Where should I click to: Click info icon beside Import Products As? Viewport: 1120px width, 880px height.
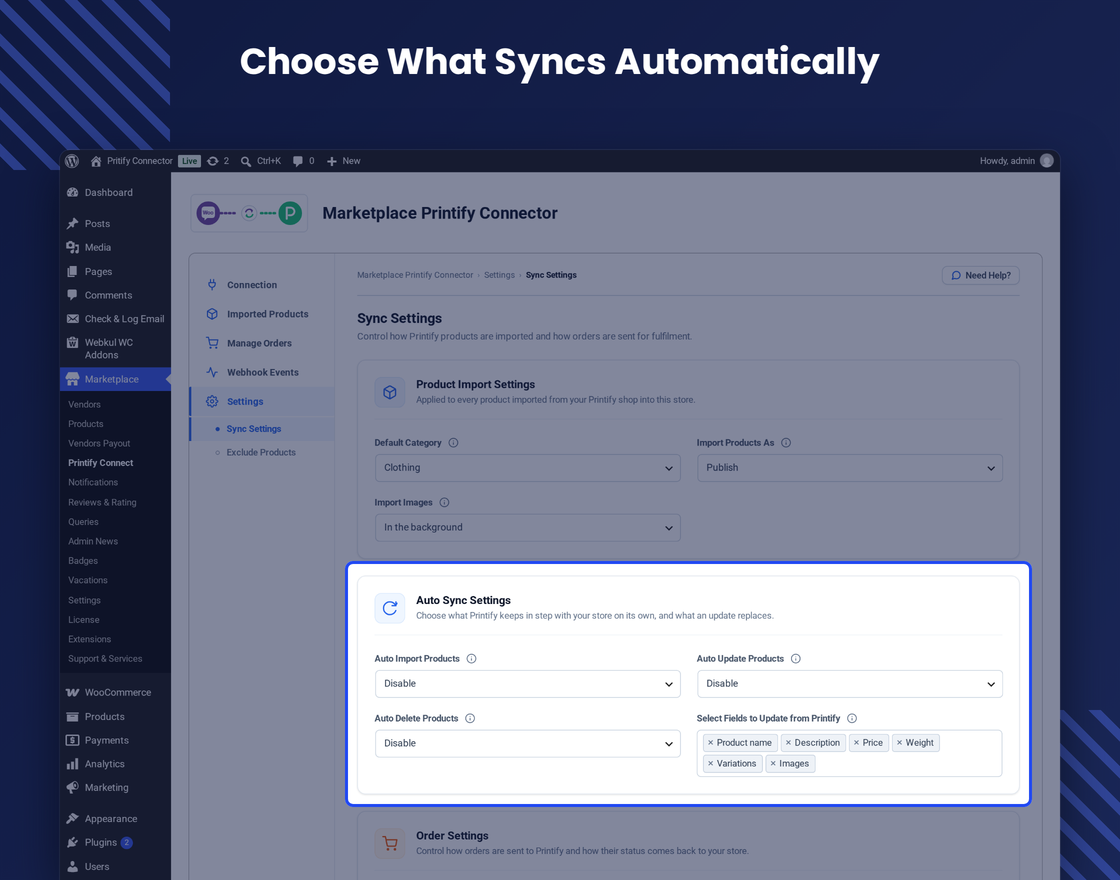click(786, 443)
